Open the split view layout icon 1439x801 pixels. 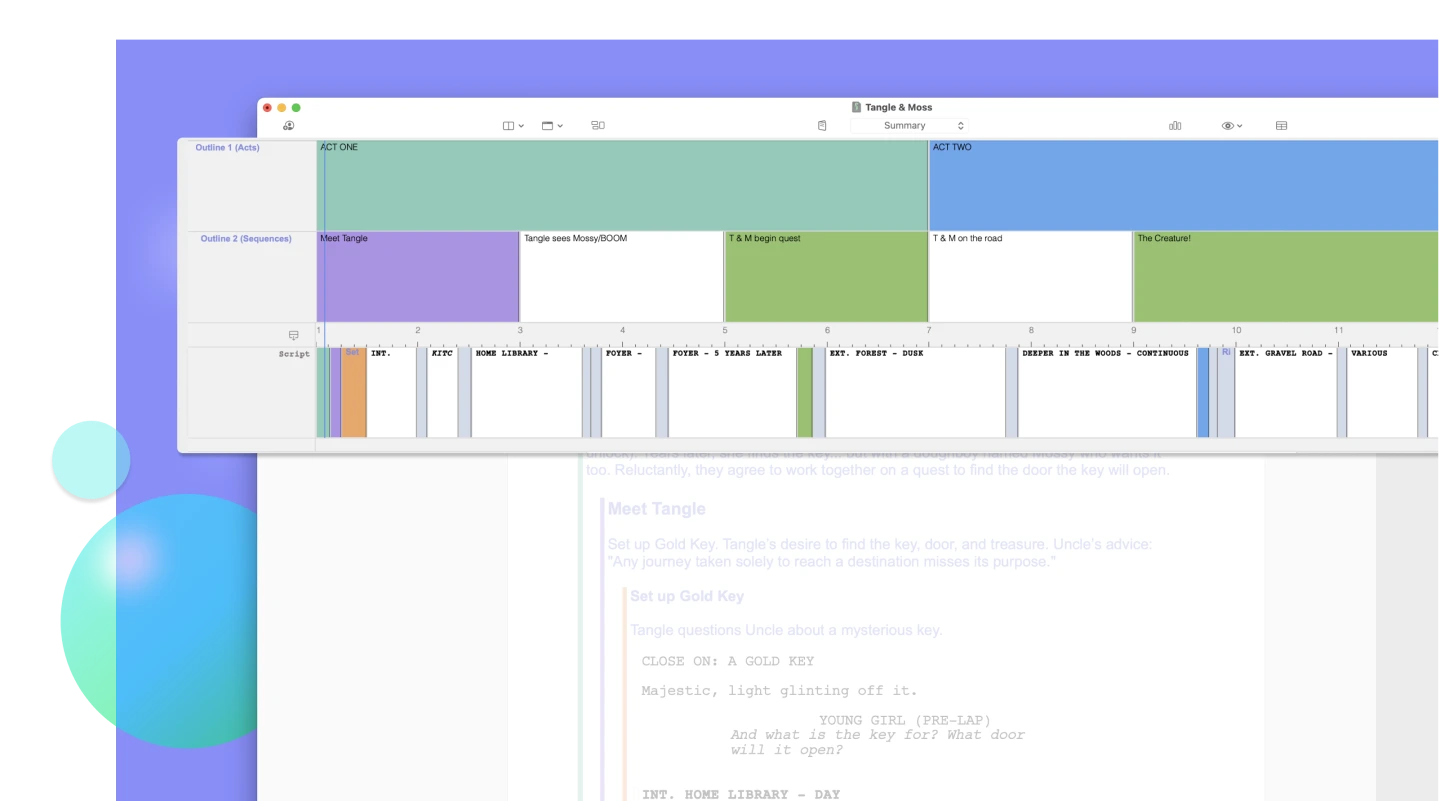[508, 126]
